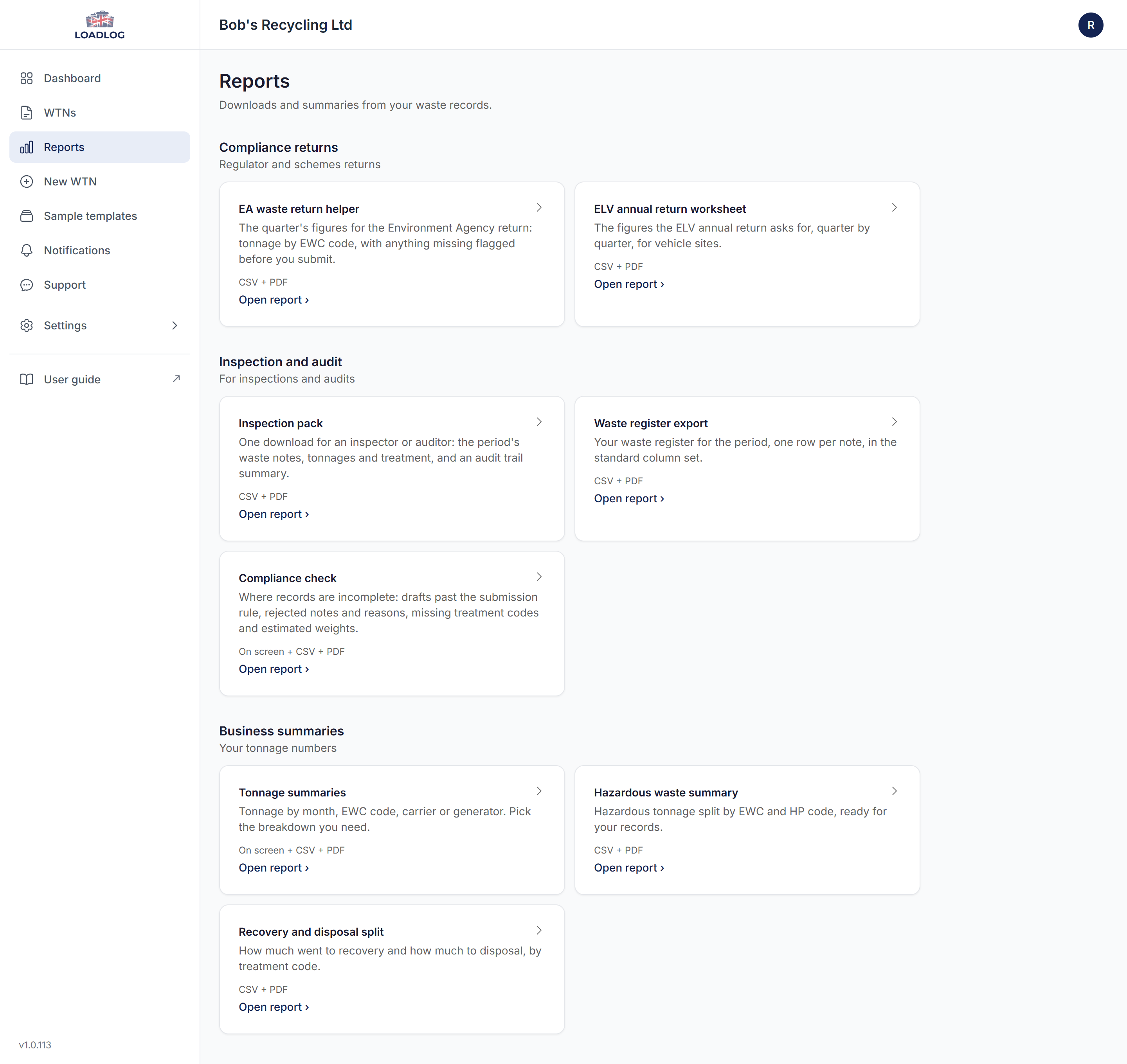Go to Dashboard in the sidebar
Image resolution: width=1127 pixels, height=1064 pixels.
pos(99,78)
